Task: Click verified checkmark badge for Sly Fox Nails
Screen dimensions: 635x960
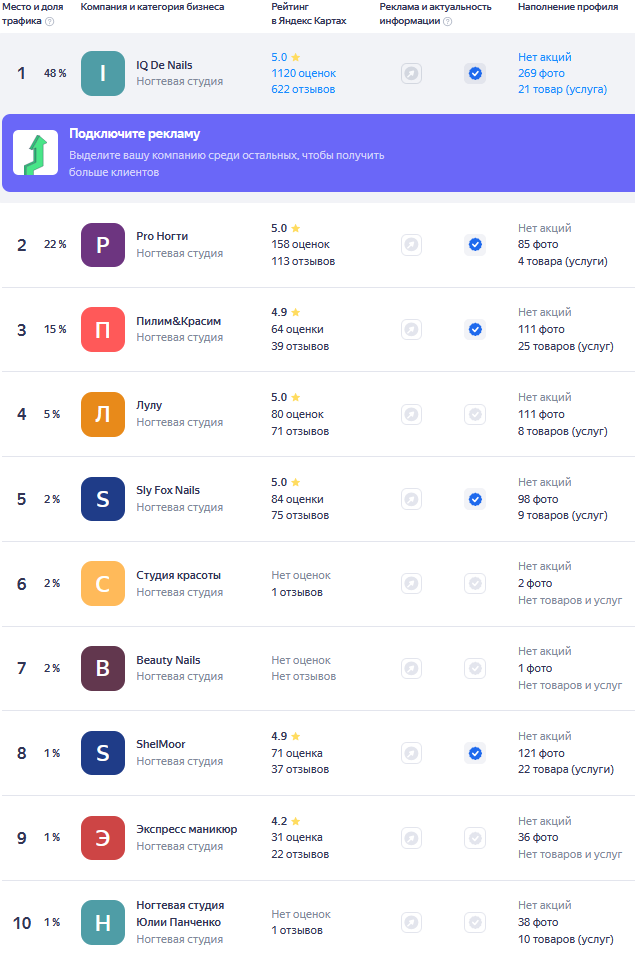Action: [475, 499]
